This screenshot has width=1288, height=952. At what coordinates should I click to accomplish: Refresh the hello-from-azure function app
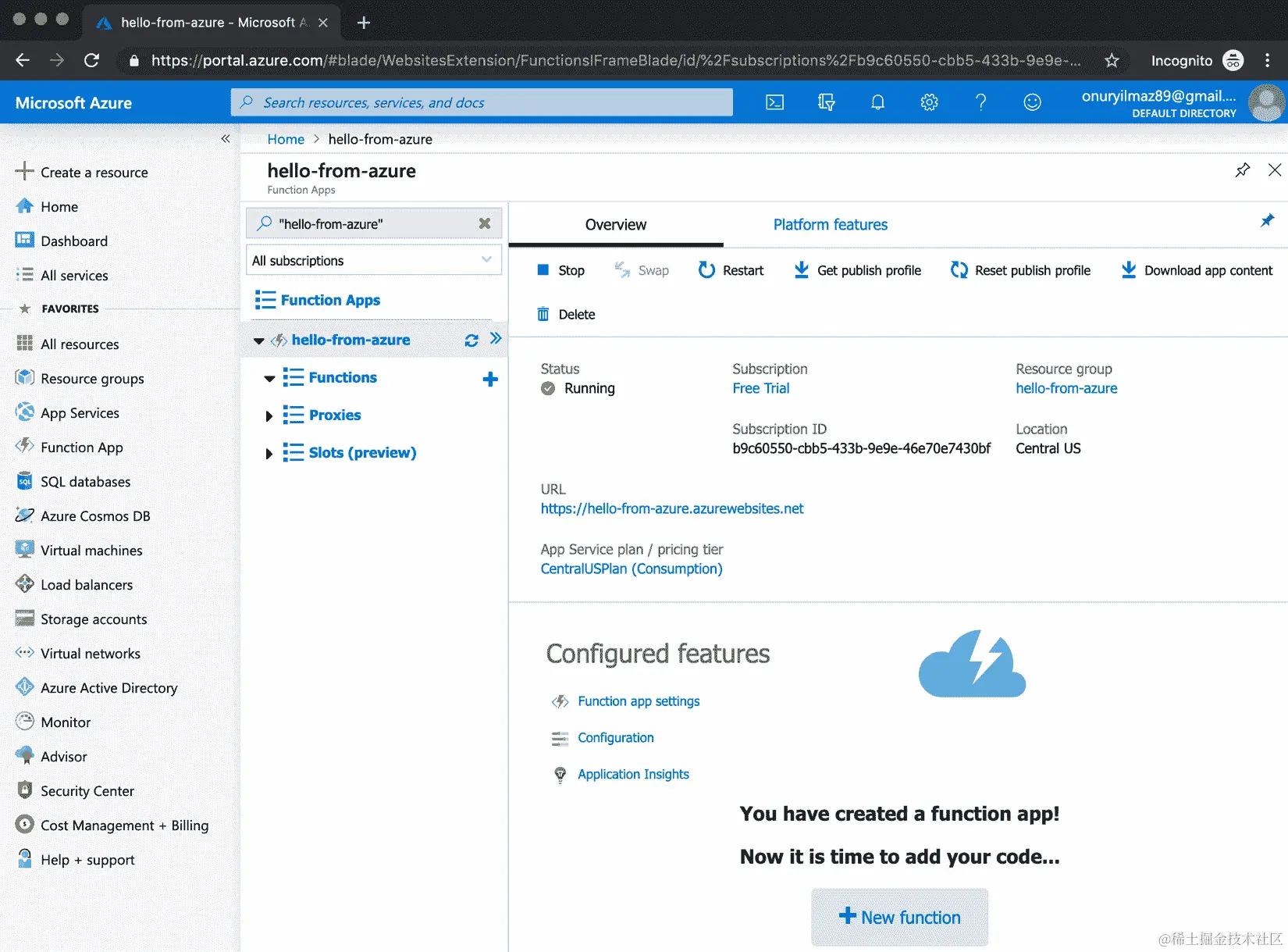[x=471, y=340]
